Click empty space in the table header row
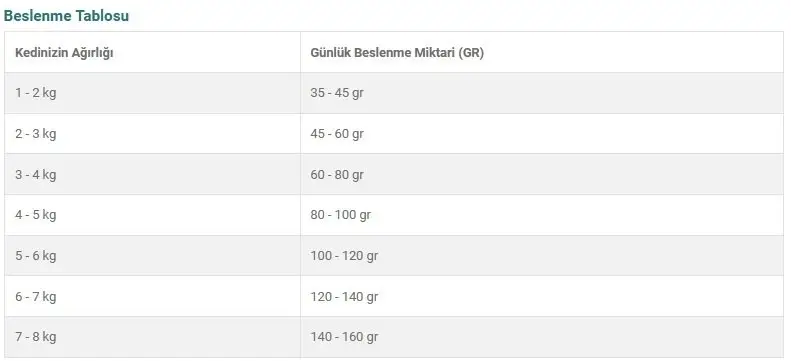 [x=631, y=52]
